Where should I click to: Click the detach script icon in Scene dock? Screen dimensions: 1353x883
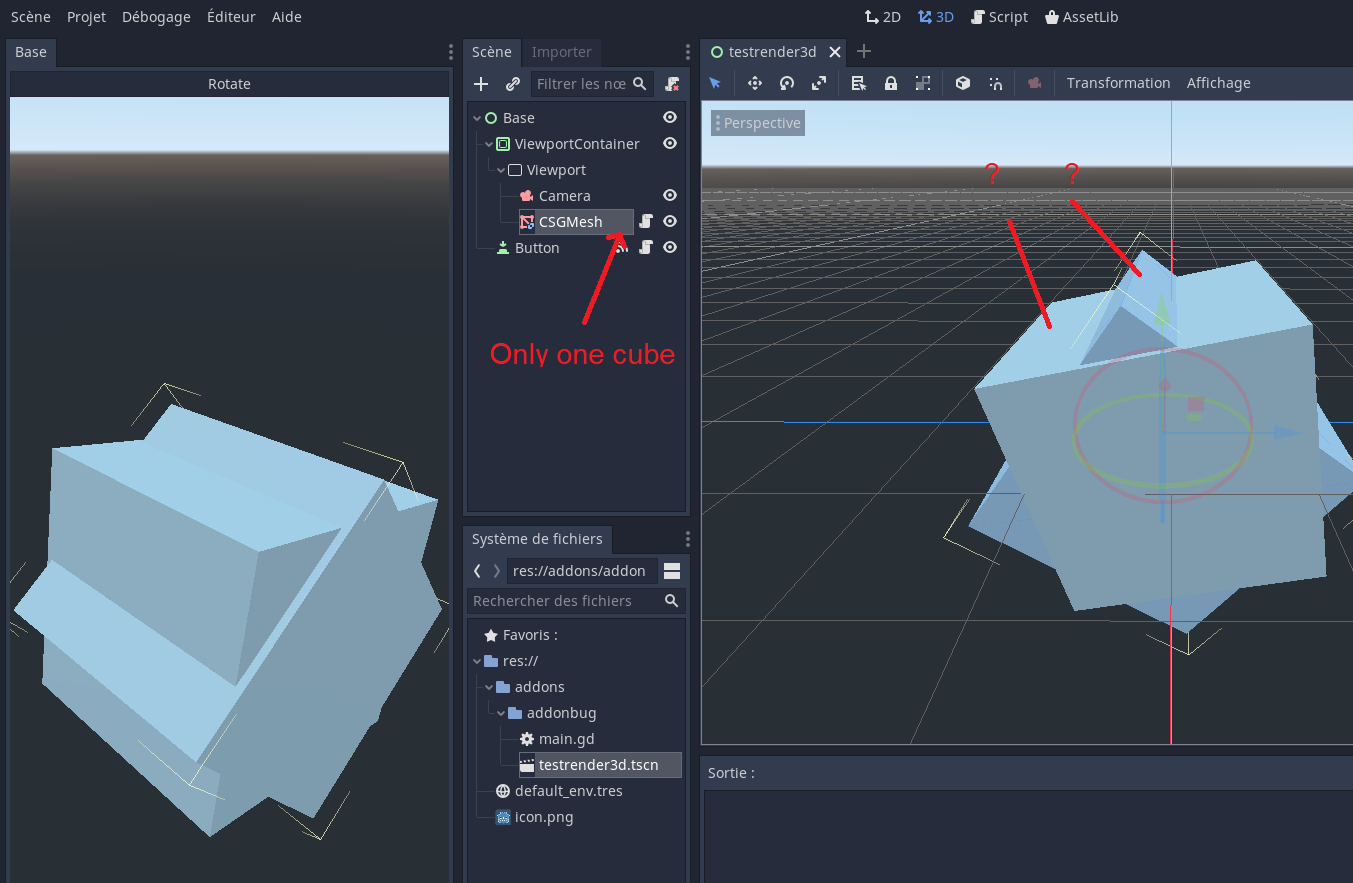(x=673, y=84)
